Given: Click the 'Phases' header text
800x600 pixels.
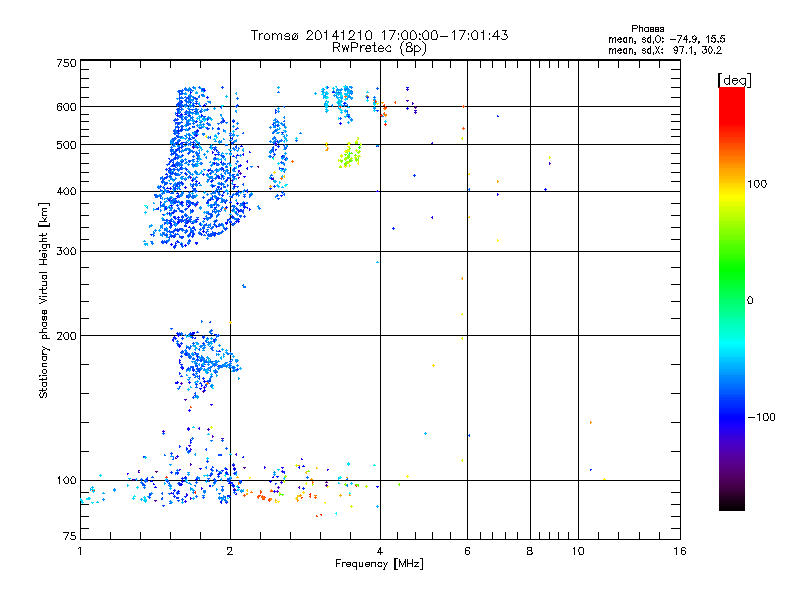Looking at the screenshot, I should click(x=647, y=29).
